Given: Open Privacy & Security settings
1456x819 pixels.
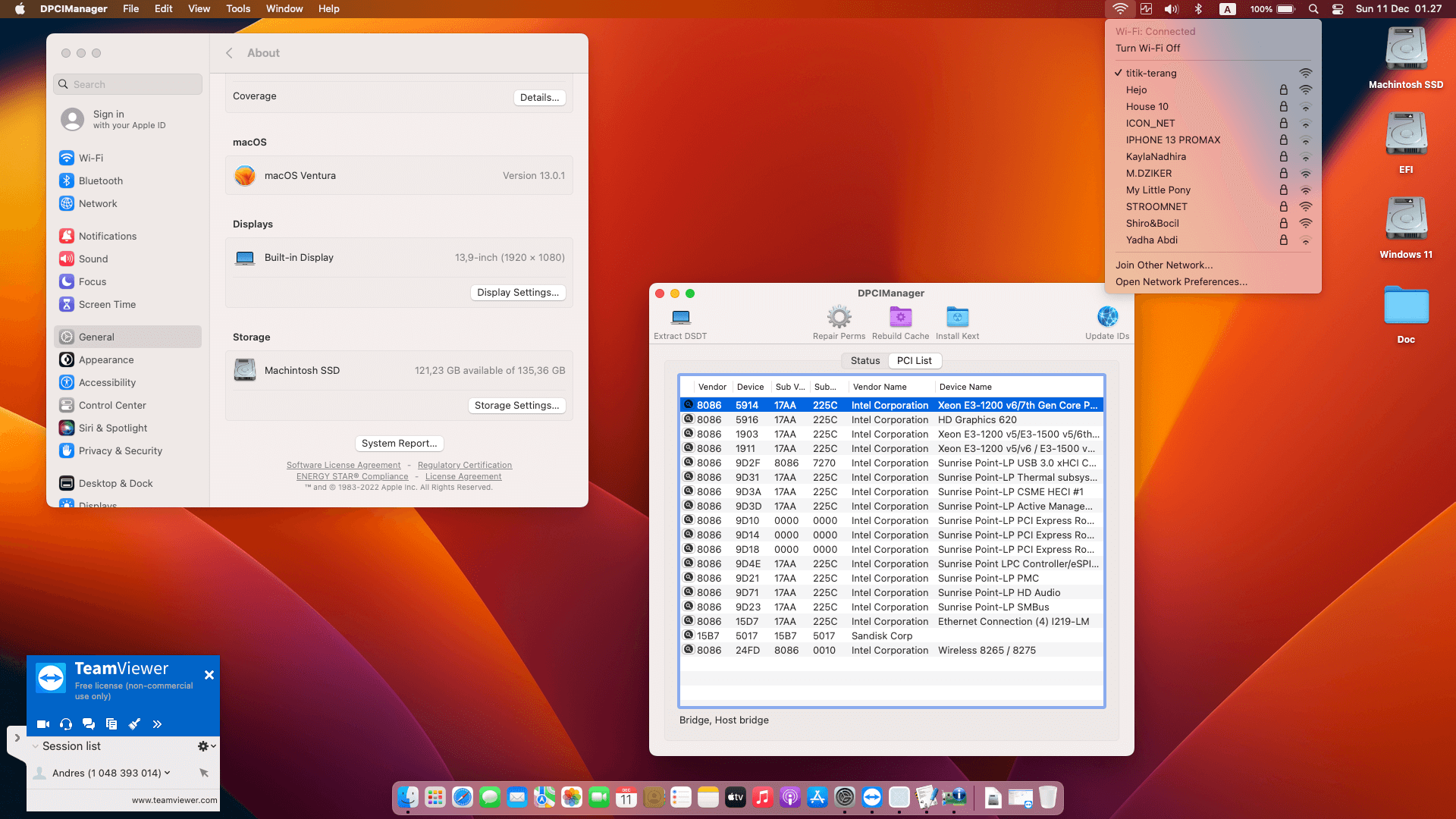Looking at the screenshot, I should click(127, 450).
